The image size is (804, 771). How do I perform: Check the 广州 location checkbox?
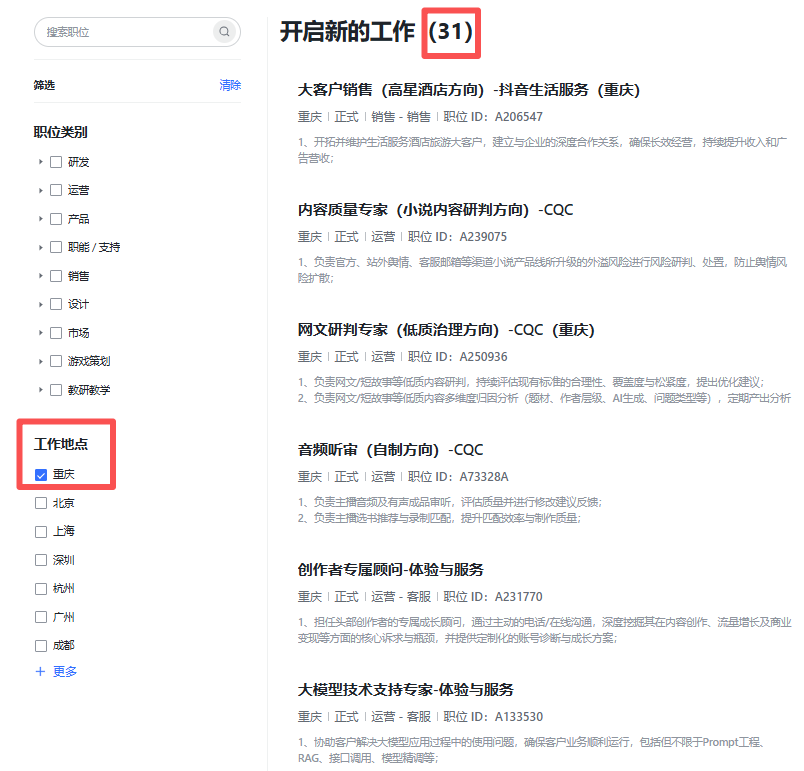coord(41,617)
